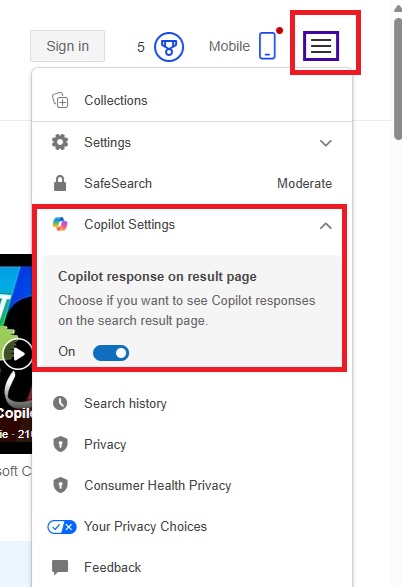Image resolution: width=402 pixels, height=587 pixels.
Task: Click the Sign in button
Action: (67, 46)
